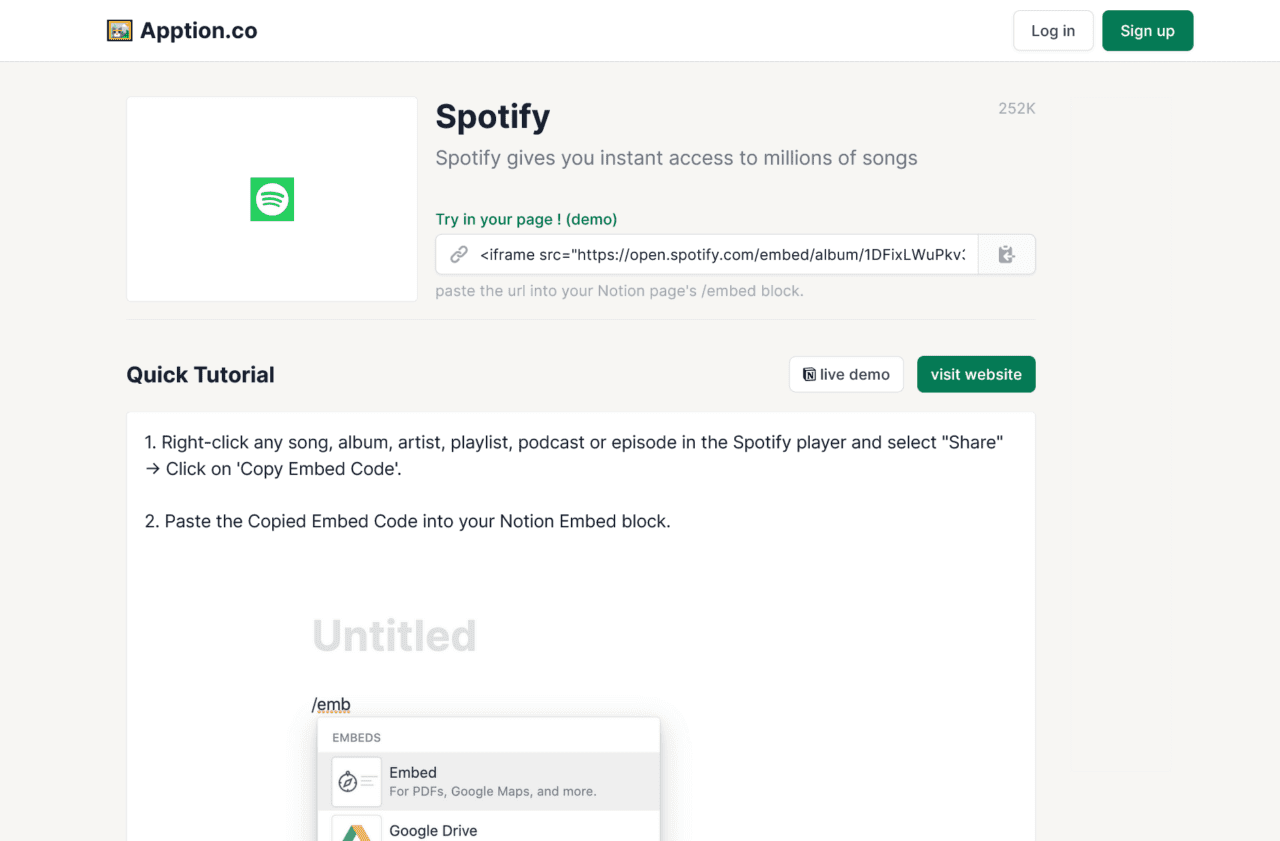Click the green Spotify logo
This screenshot has width=1280, height=841.
[272, 199]
